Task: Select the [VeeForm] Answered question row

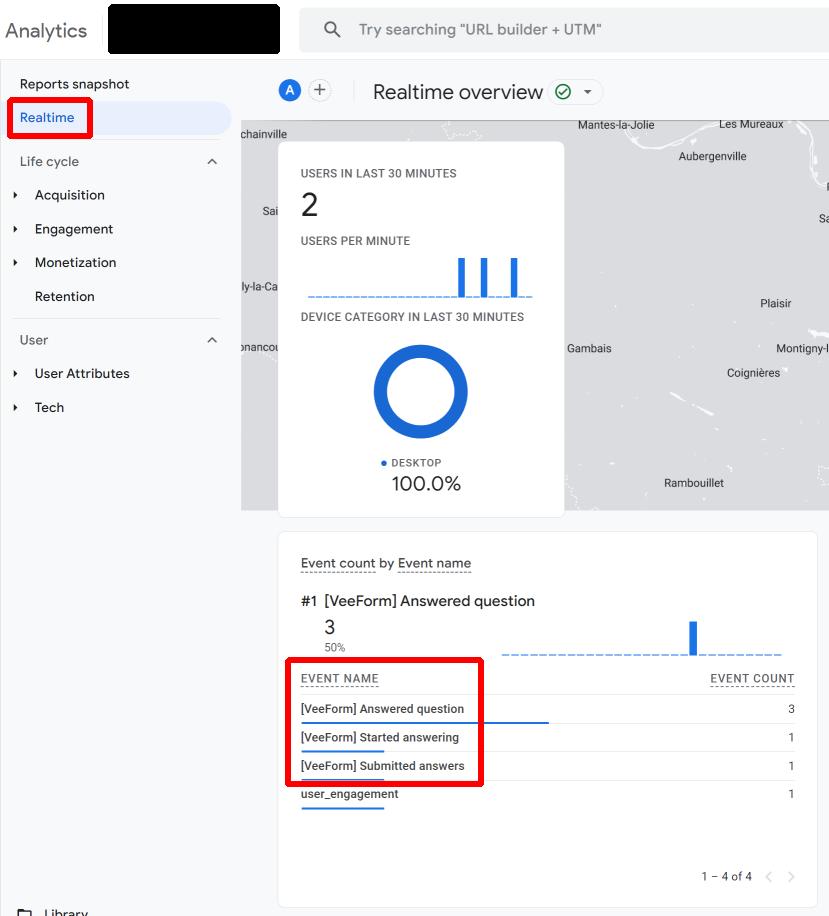Action: pyautogui.click(x=547, y=709)
